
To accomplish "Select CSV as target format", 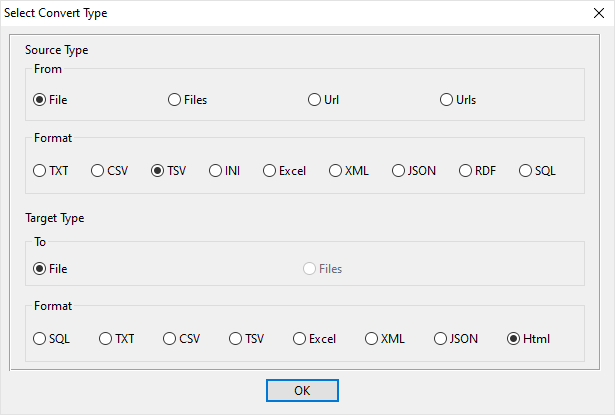I will click(170, 339).
